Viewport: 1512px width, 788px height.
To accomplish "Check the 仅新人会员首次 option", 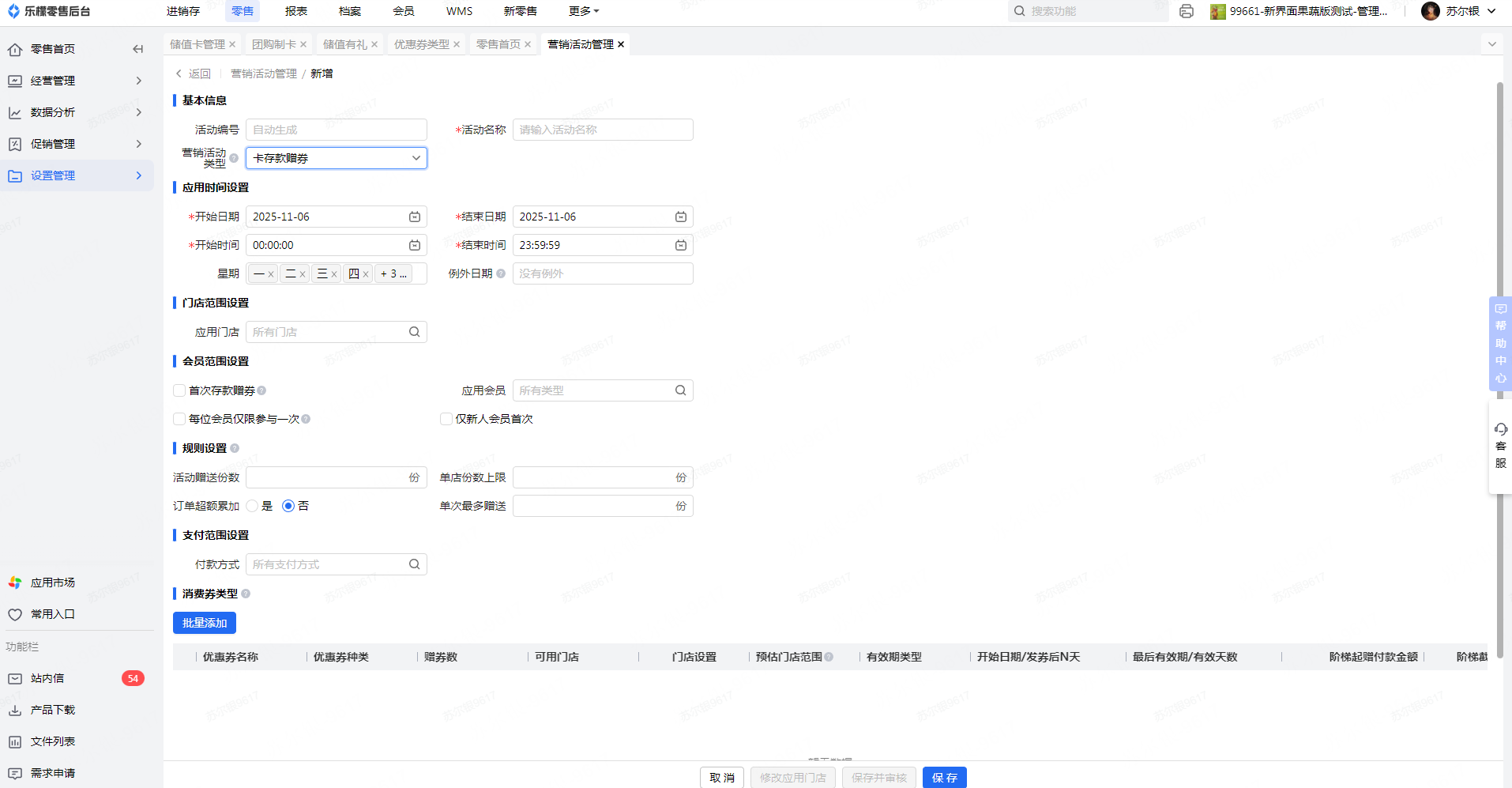I will [x=446, y=419].
